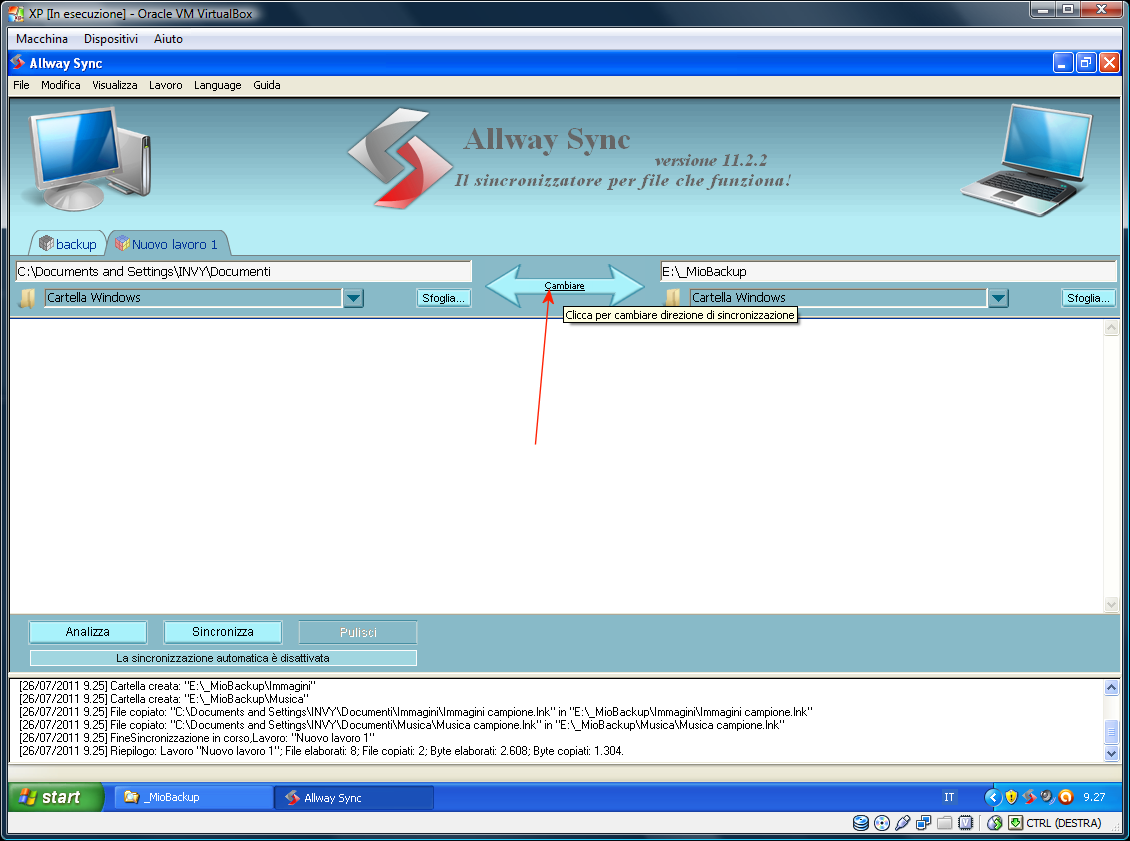This screenshot has width=1130, height=841.
Task: Open VirtualBox Dispositivi menu
Action: [110, 39]
